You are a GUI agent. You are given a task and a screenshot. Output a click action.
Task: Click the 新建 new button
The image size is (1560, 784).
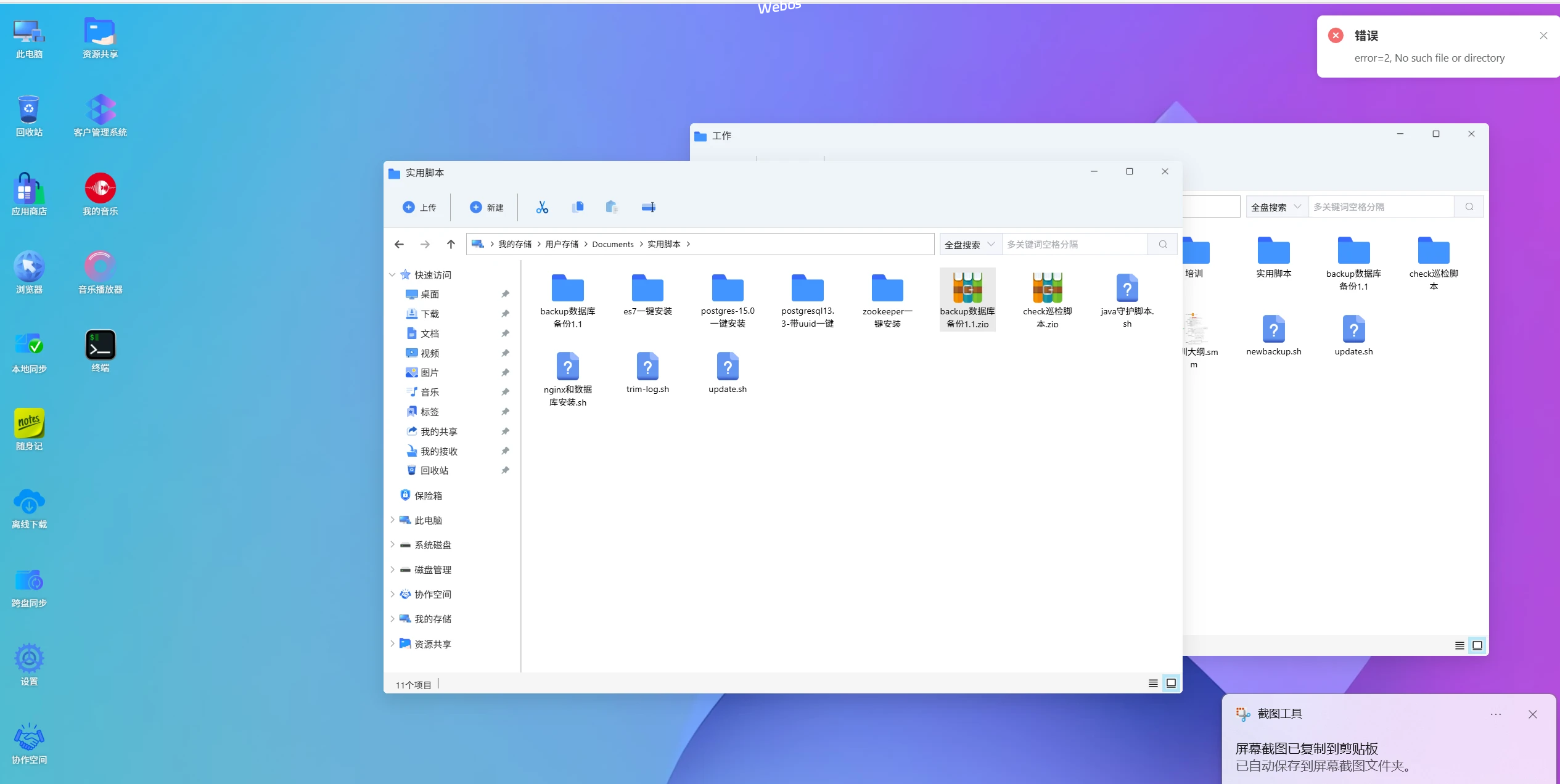pyautogui.click(x=486, y=207)
